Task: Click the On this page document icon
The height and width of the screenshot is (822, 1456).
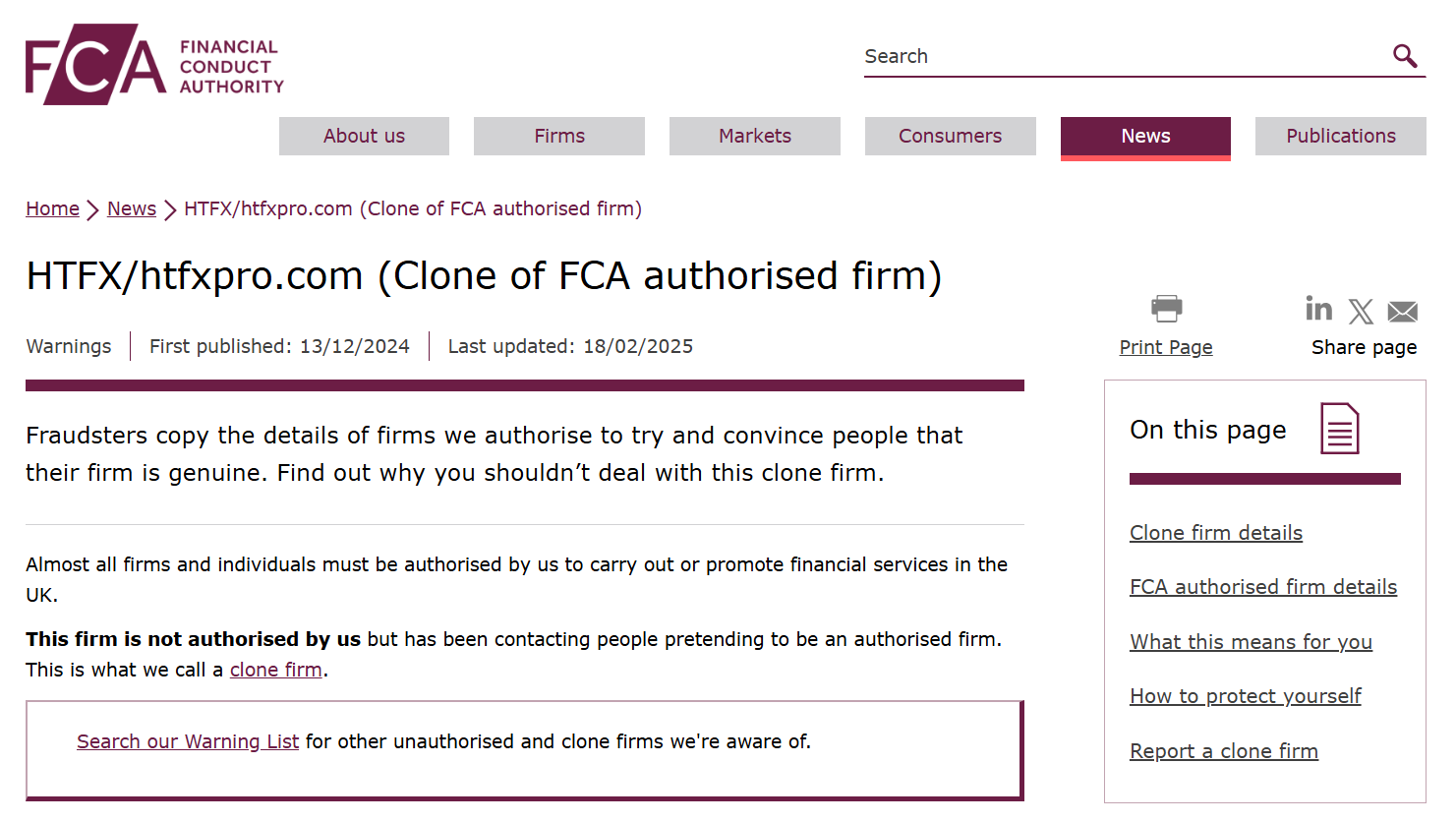Action: pyautogui.click(x=1339, y=429)
